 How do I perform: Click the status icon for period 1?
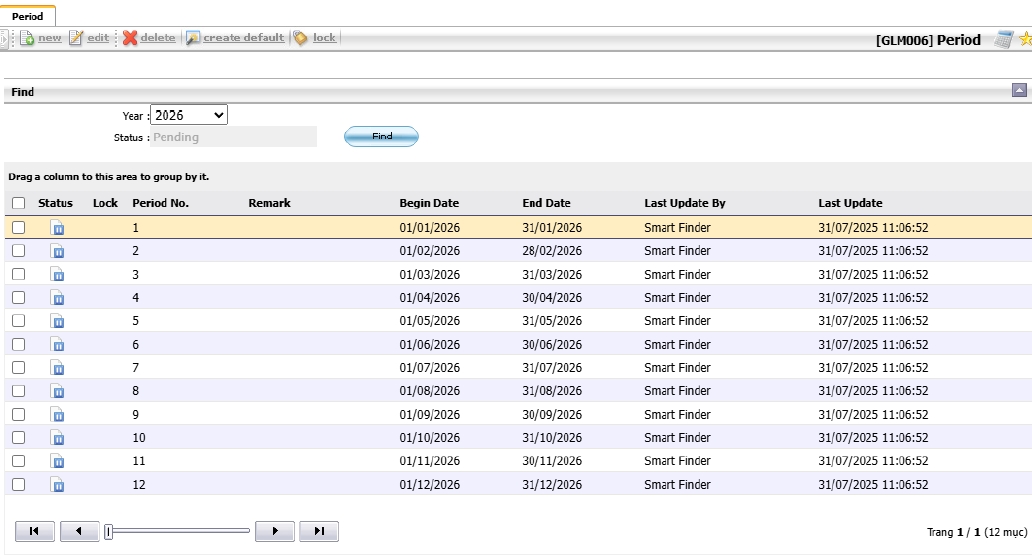(x=57, y=228)
